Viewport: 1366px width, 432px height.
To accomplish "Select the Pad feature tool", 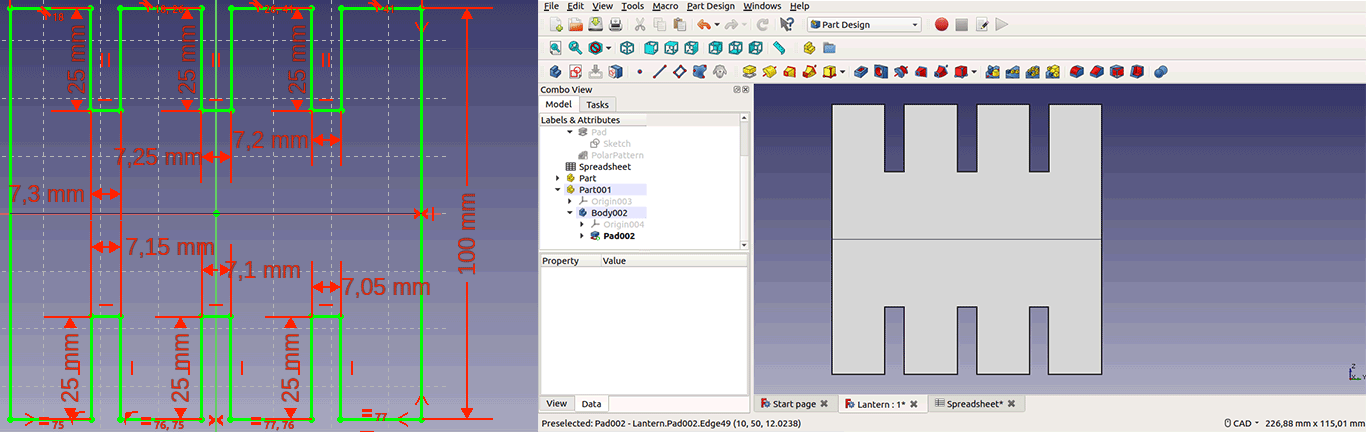I will [748, 72].
